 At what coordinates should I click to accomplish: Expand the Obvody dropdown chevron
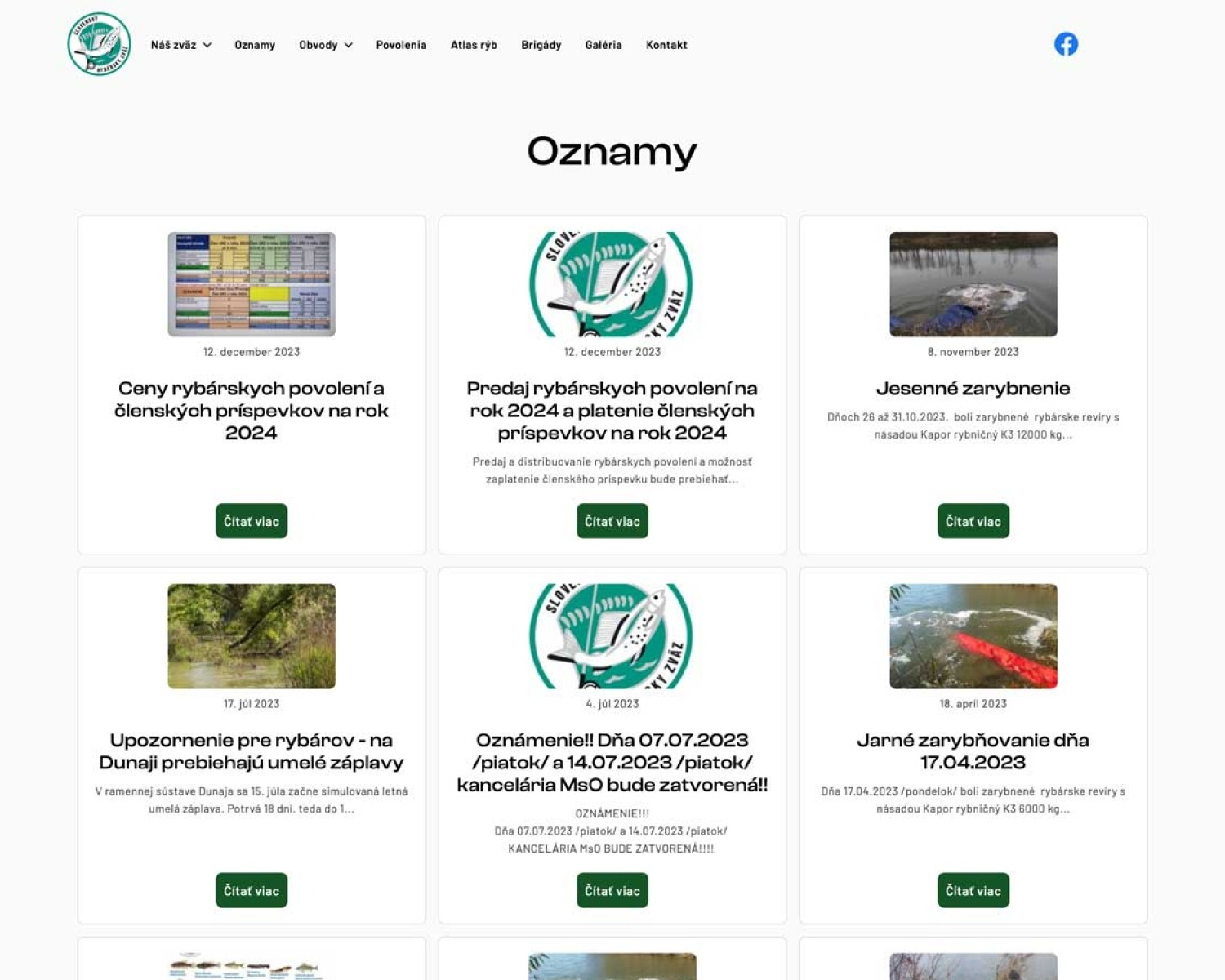pyautogui.click(x=349, y=45)
